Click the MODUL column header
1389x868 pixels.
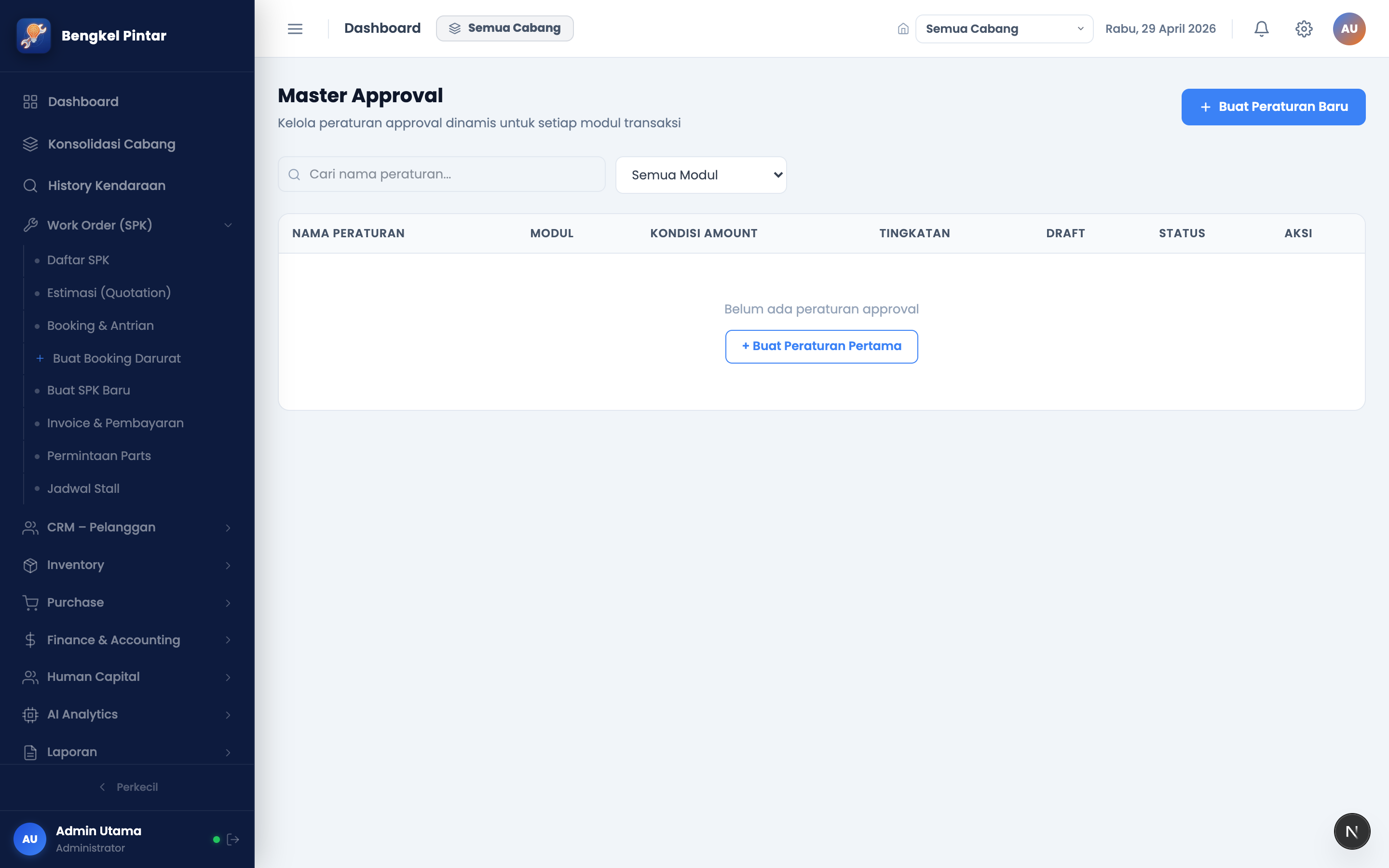click(x=552, y=234)
